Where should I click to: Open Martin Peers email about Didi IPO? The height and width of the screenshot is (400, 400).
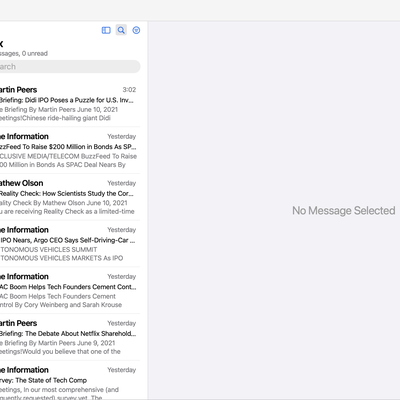pos(70,103)
